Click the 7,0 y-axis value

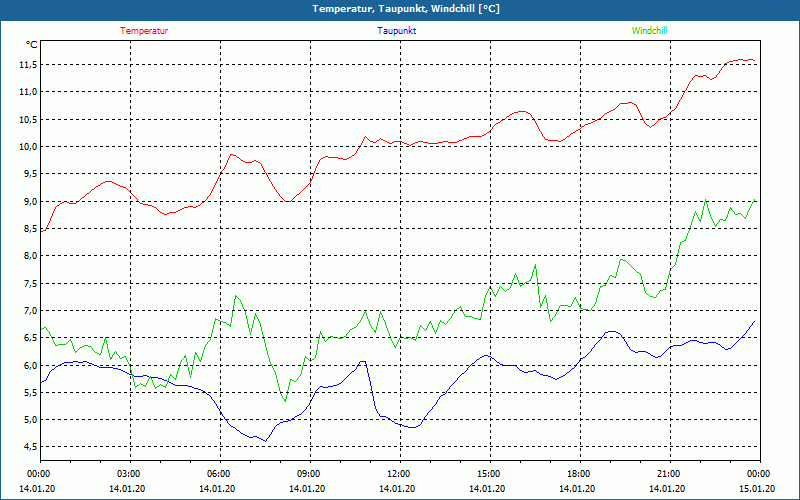point(31,311)
